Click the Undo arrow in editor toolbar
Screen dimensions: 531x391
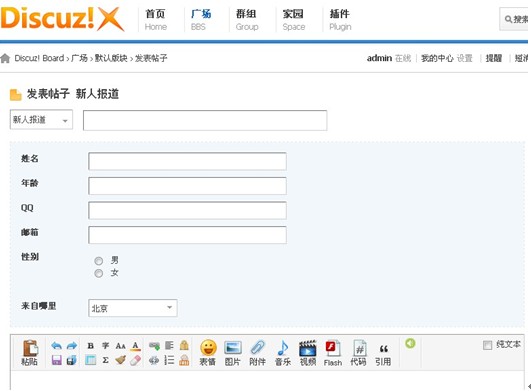[57, 346]
